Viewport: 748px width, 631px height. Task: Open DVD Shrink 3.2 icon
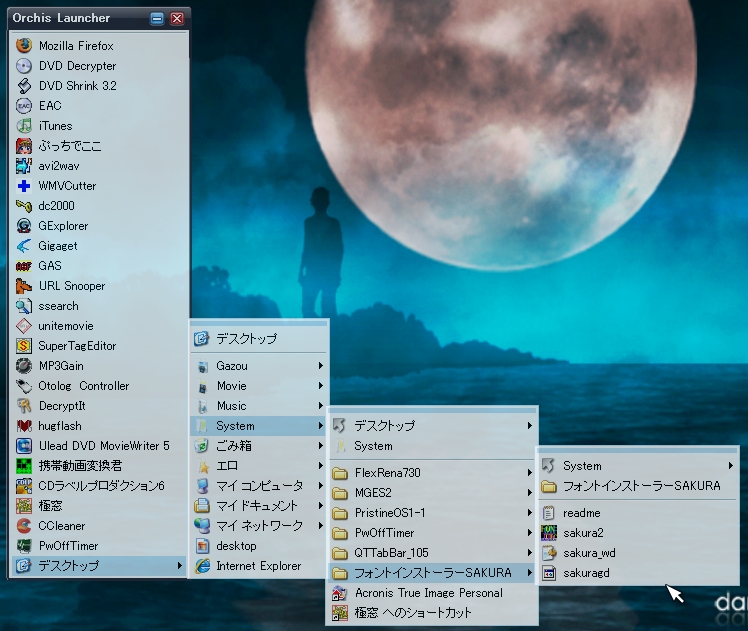click(24, 86)
